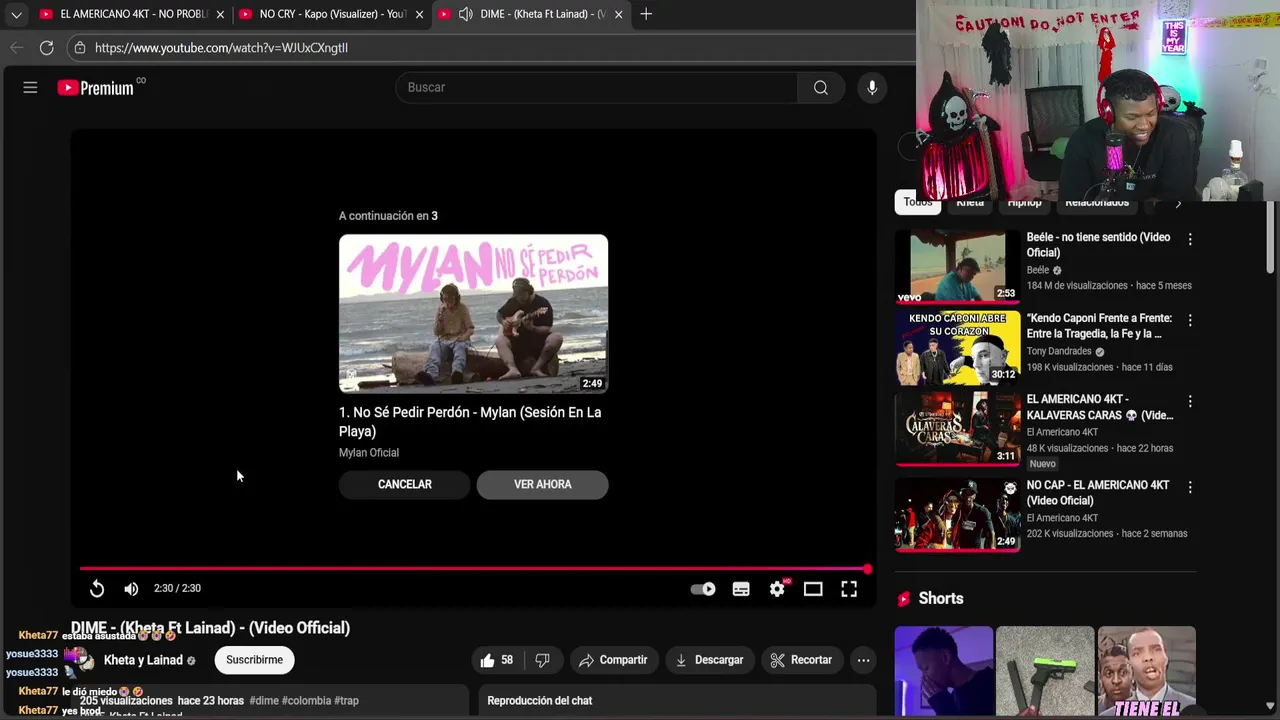Open the green gun Shorts thumbnail

(1045, 671)
